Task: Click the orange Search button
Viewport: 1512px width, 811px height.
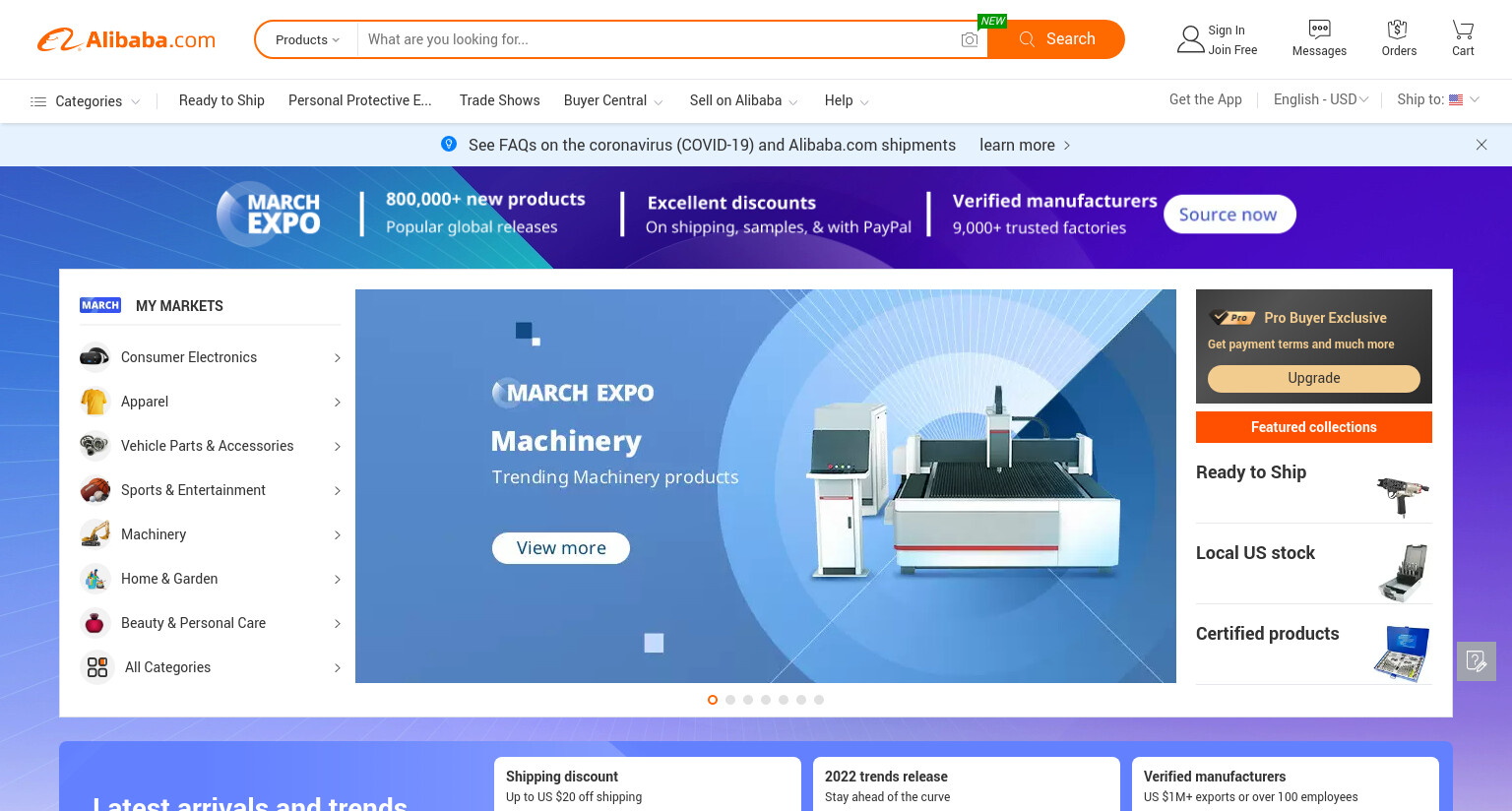Action: click(x=1056, y=39)
